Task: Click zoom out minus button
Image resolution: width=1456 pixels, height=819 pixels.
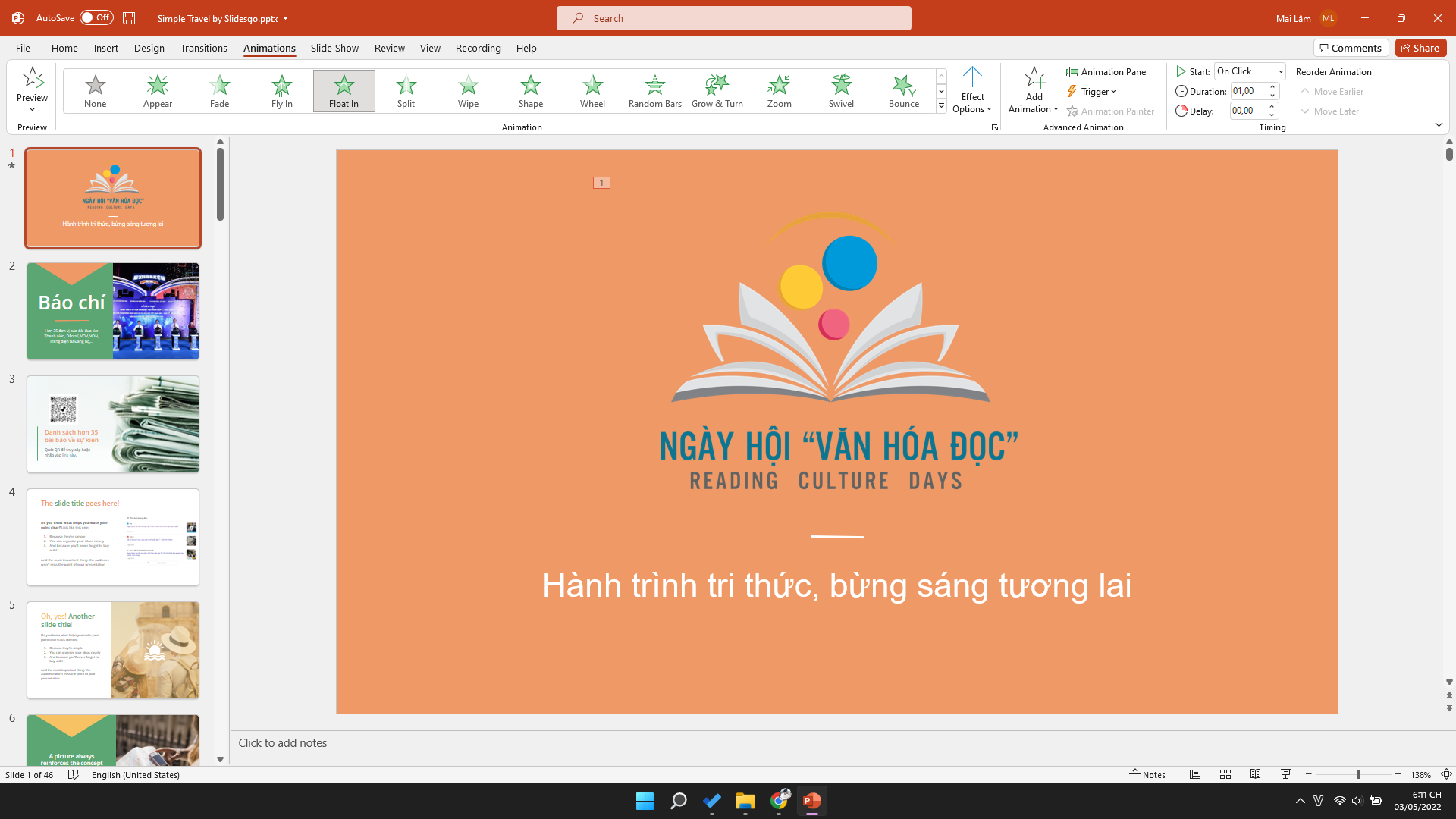Action: [x=1309, y=774]
